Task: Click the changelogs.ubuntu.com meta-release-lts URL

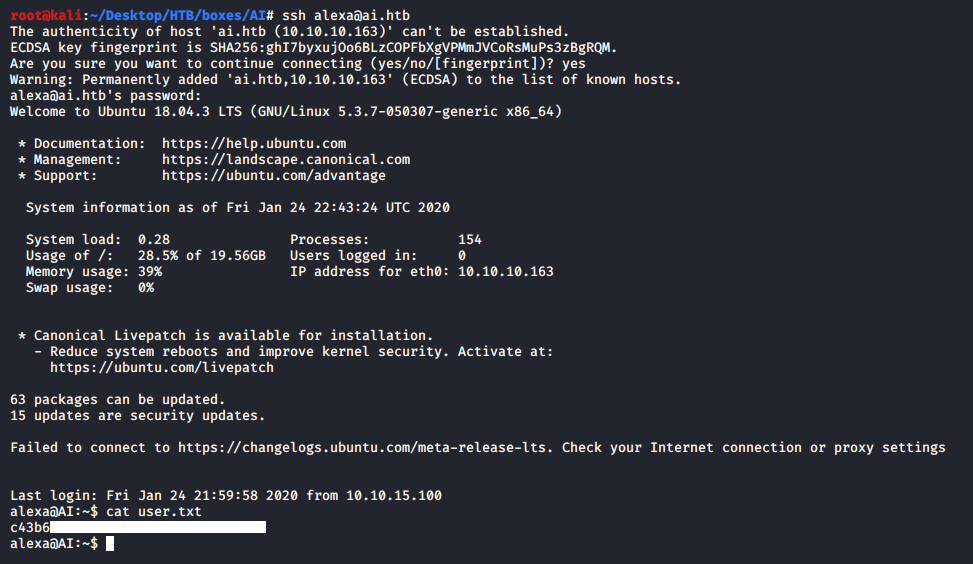Action: [x=362, y=448]
